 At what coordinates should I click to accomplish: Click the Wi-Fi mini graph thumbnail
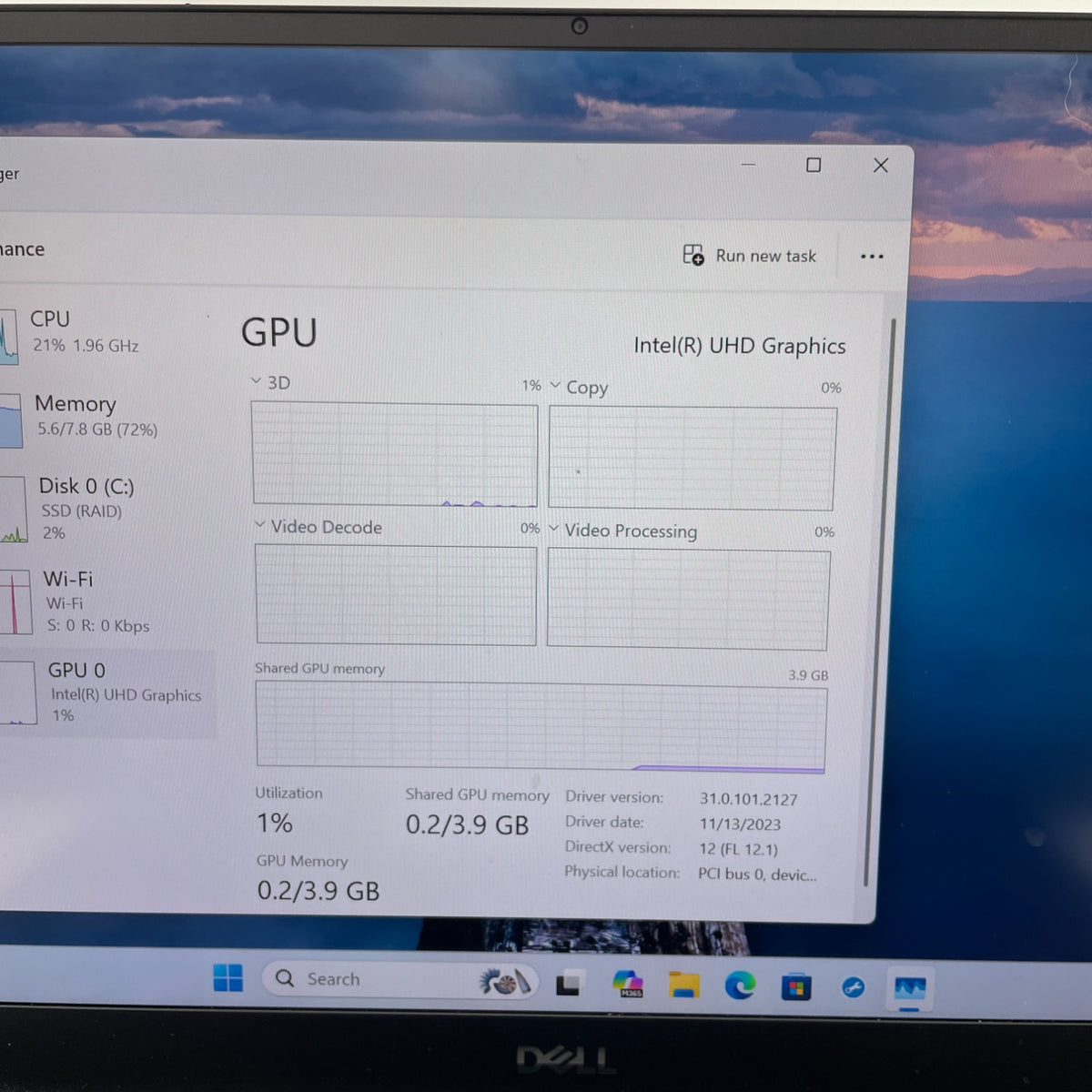point(15,602)
